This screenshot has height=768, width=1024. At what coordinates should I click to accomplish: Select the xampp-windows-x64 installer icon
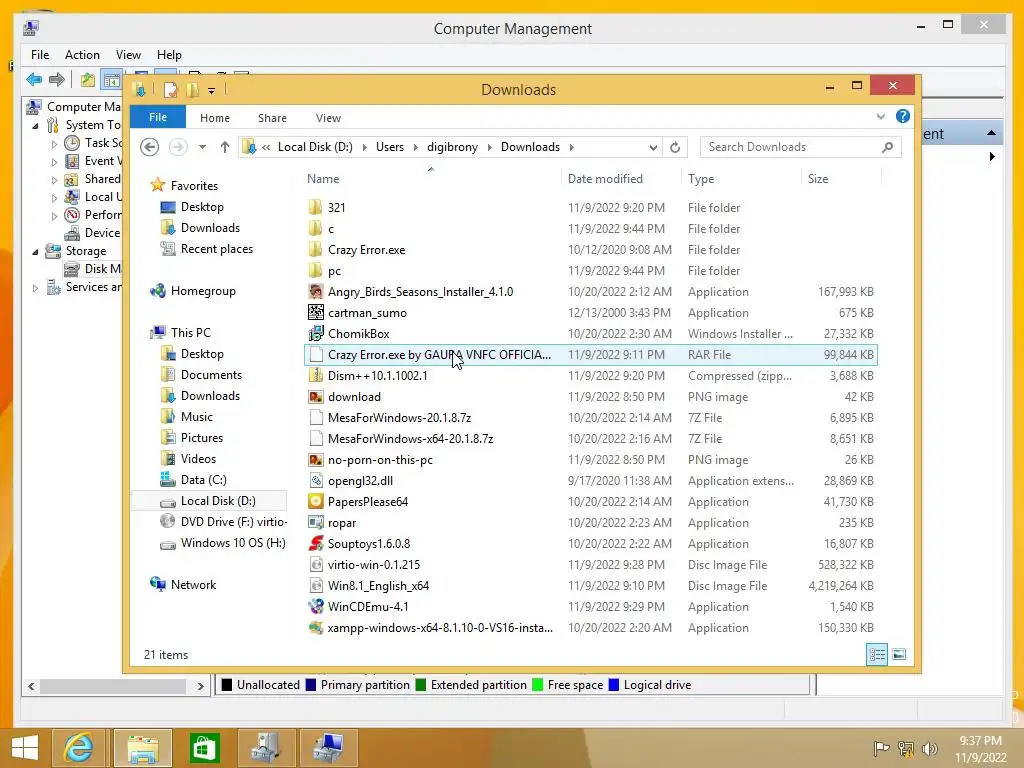(316, 628)
